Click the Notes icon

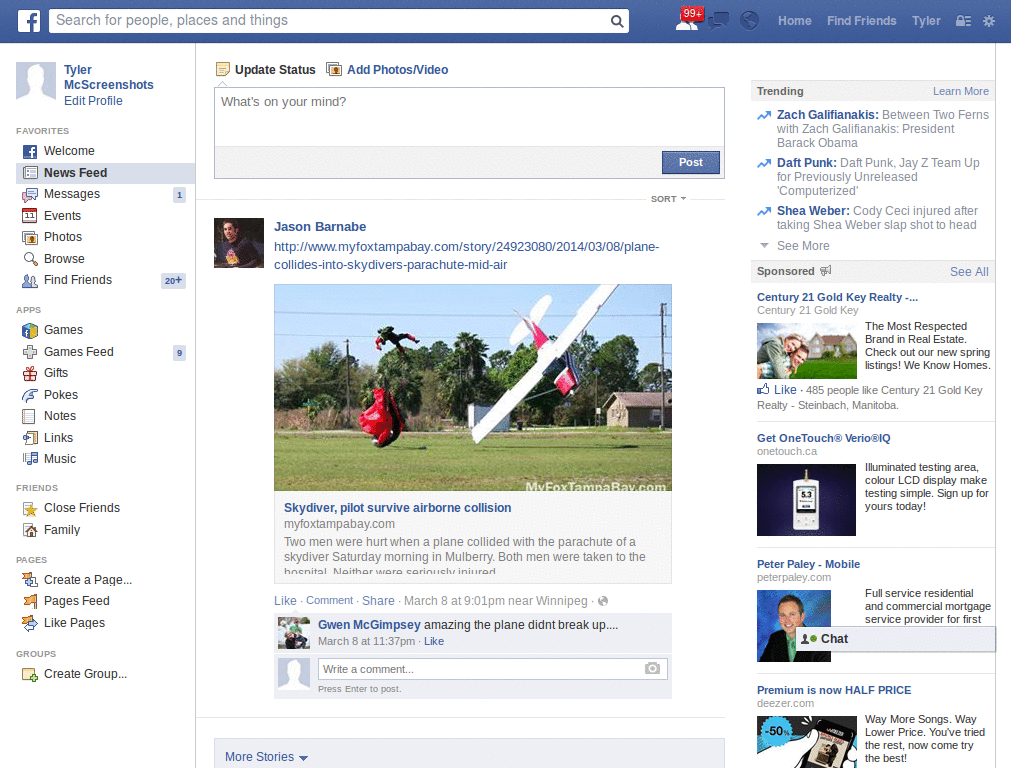[x=29, y=417]
